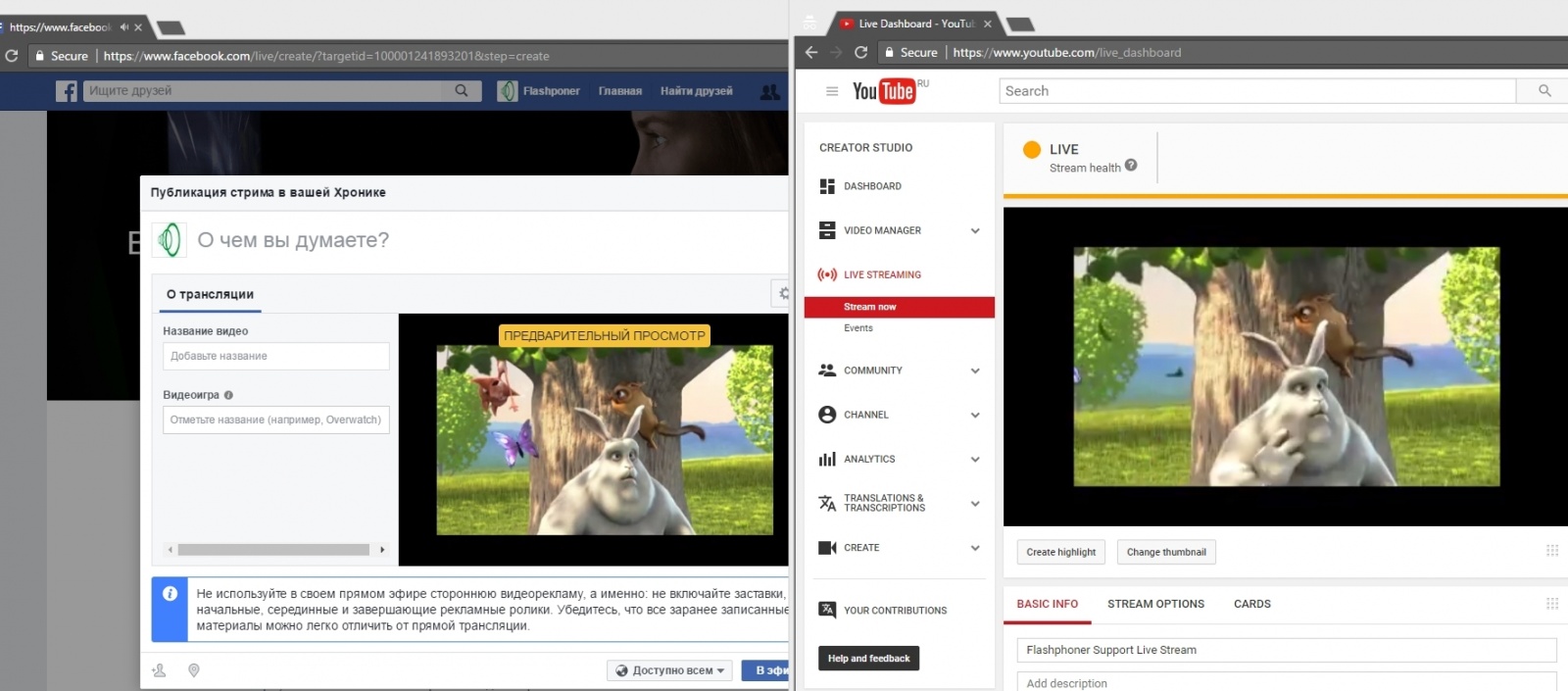
Task: Click the Facebook Ищите друзей search field
Action: pyautogui.click(x=263, y=90)
